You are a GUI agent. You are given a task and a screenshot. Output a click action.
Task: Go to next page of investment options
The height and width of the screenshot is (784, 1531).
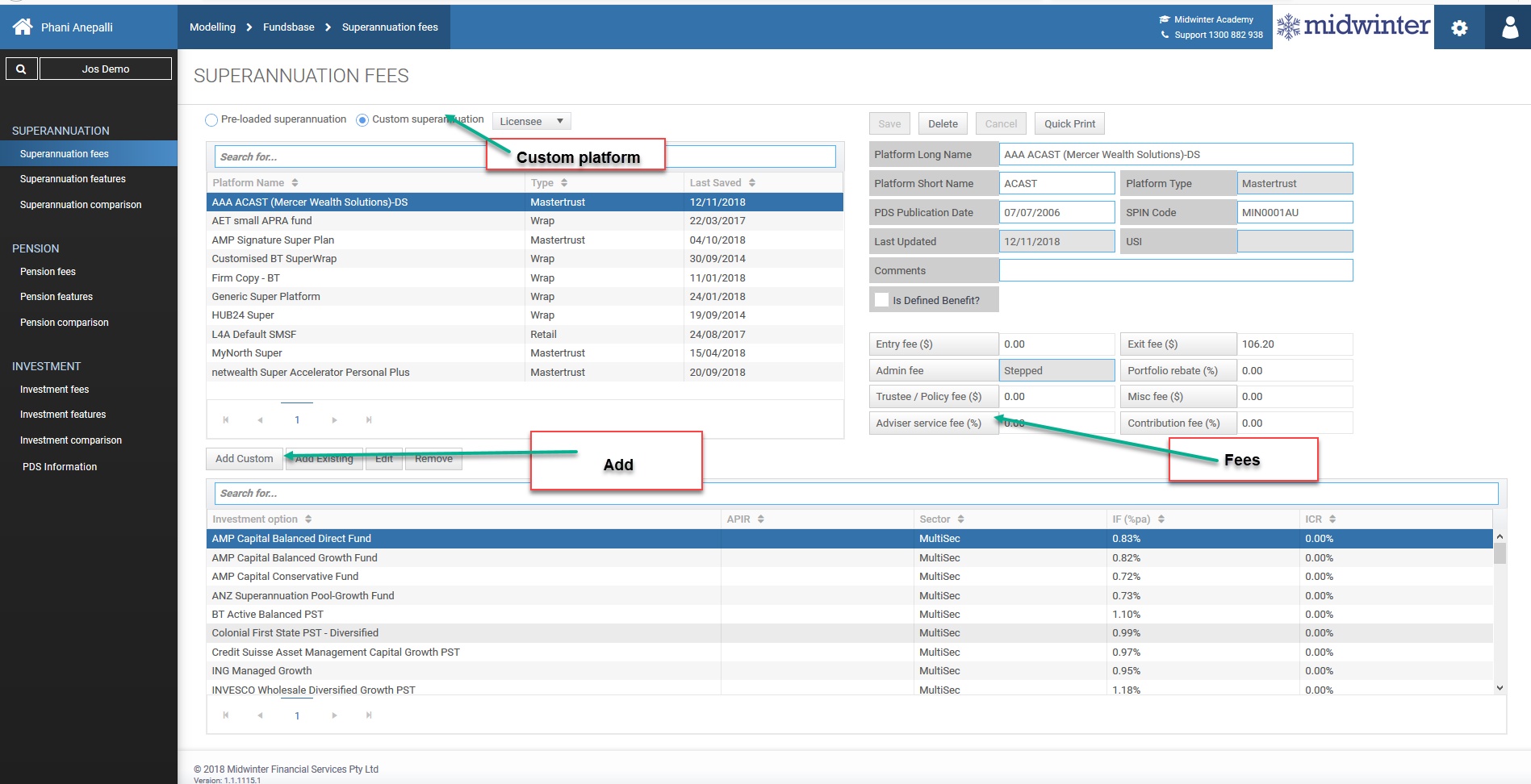tap(334, 715)
